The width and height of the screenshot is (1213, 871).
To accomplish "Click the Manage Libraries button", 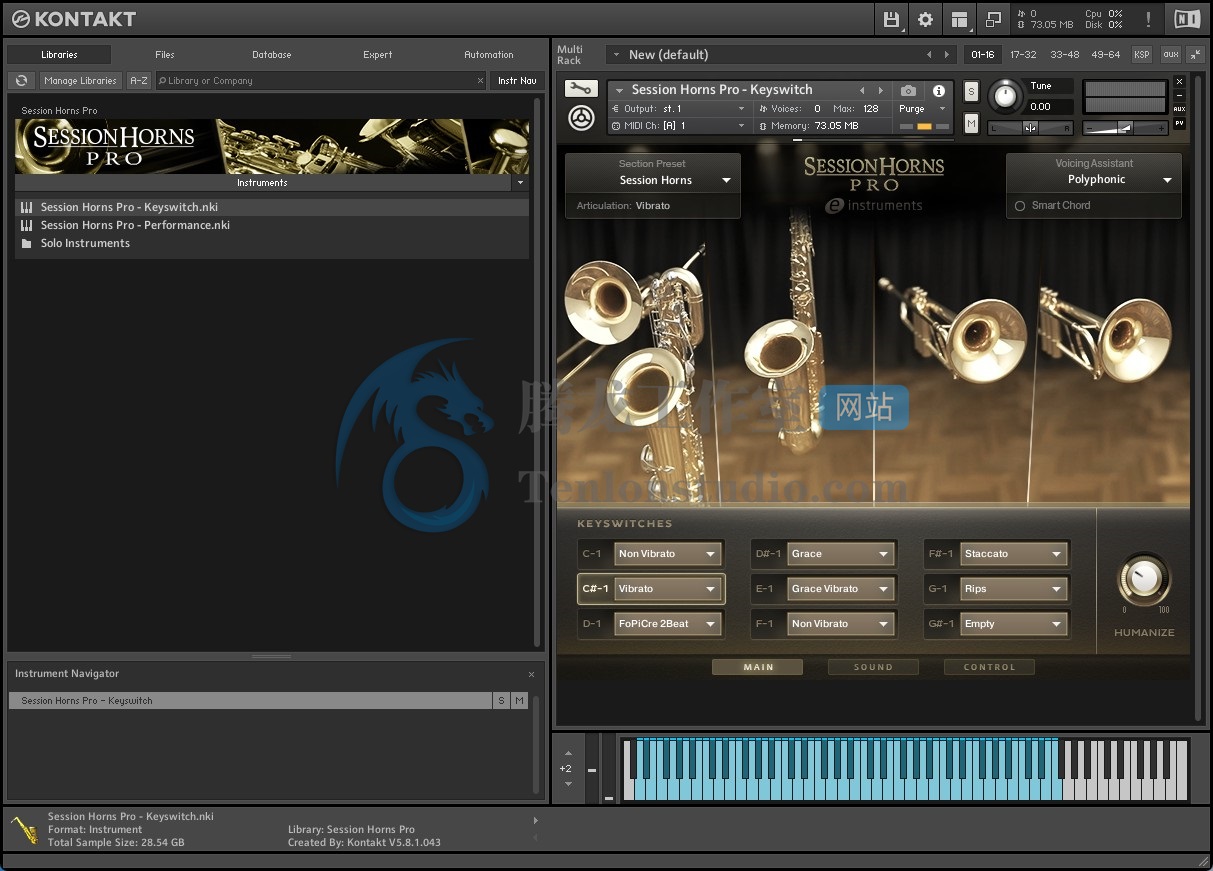I will point(81,81).
